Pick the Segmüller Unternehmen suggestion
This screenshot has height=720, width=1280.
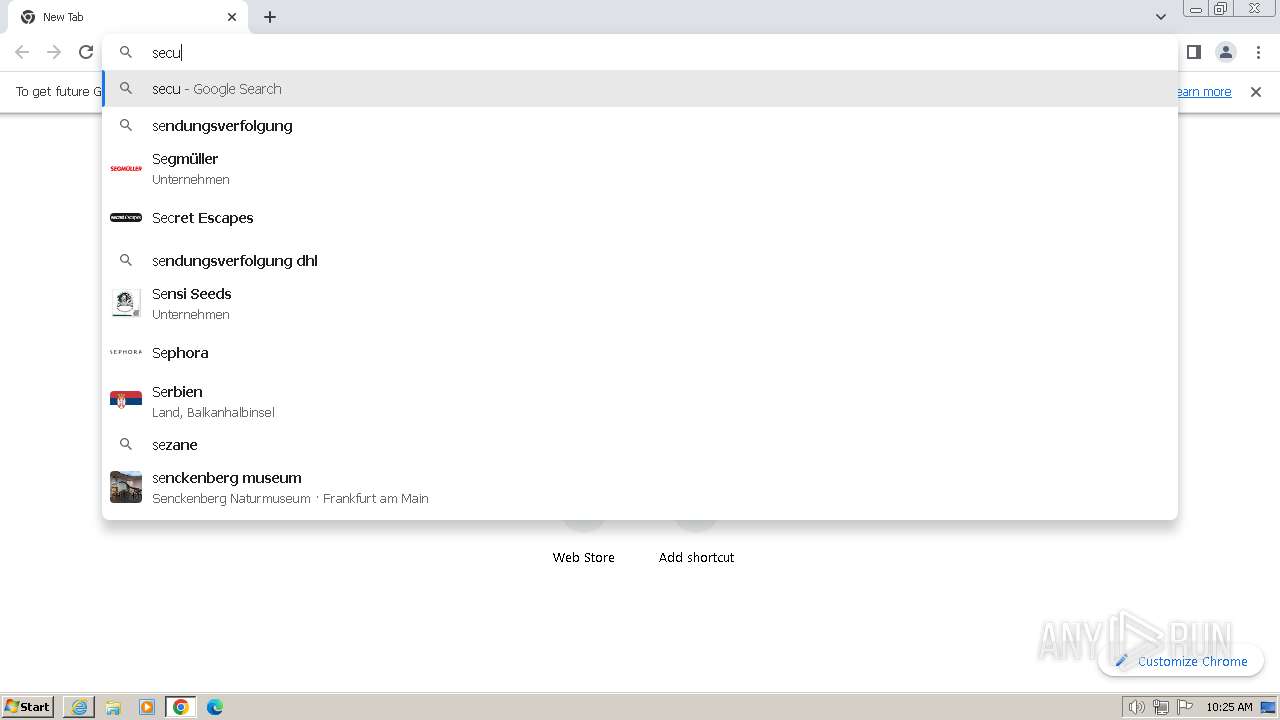(x=640, y=169)
